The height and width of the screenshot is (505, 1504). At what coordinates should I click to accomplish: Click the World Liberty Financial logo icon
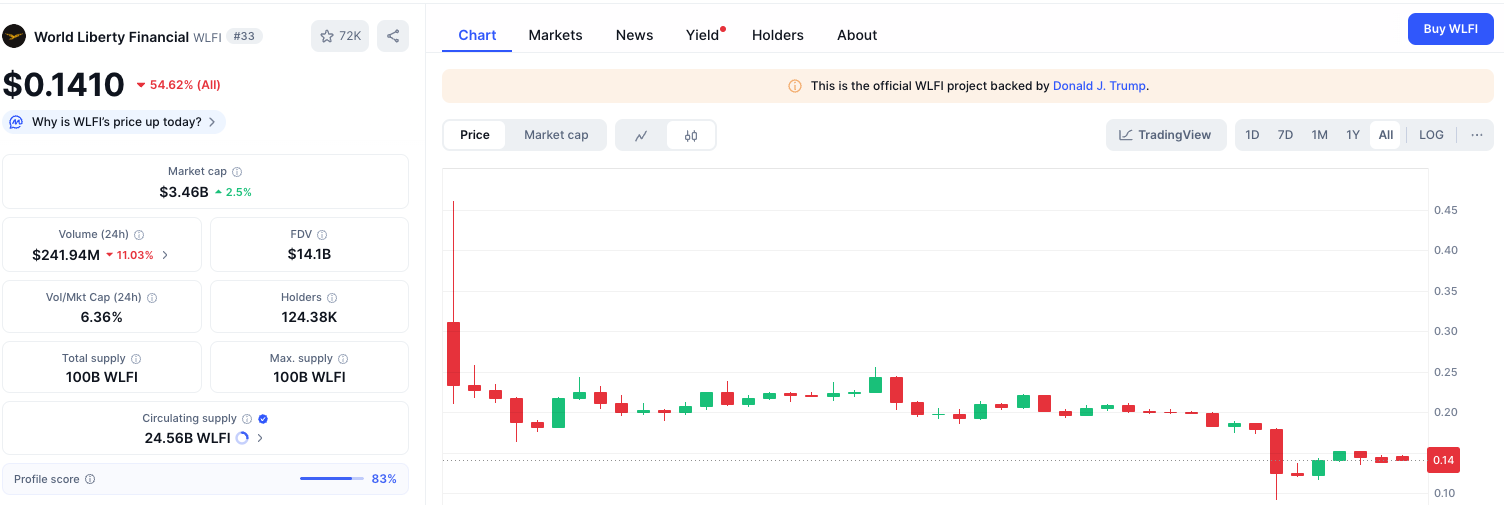[x=14, y=37]
